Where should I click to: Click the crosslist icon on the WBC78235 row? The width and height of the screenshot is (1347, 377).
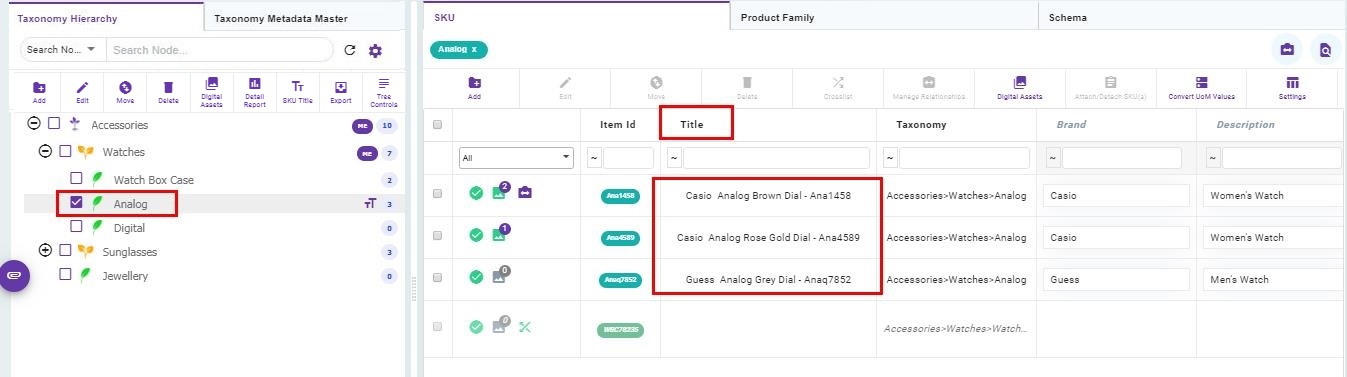point(525,326)
